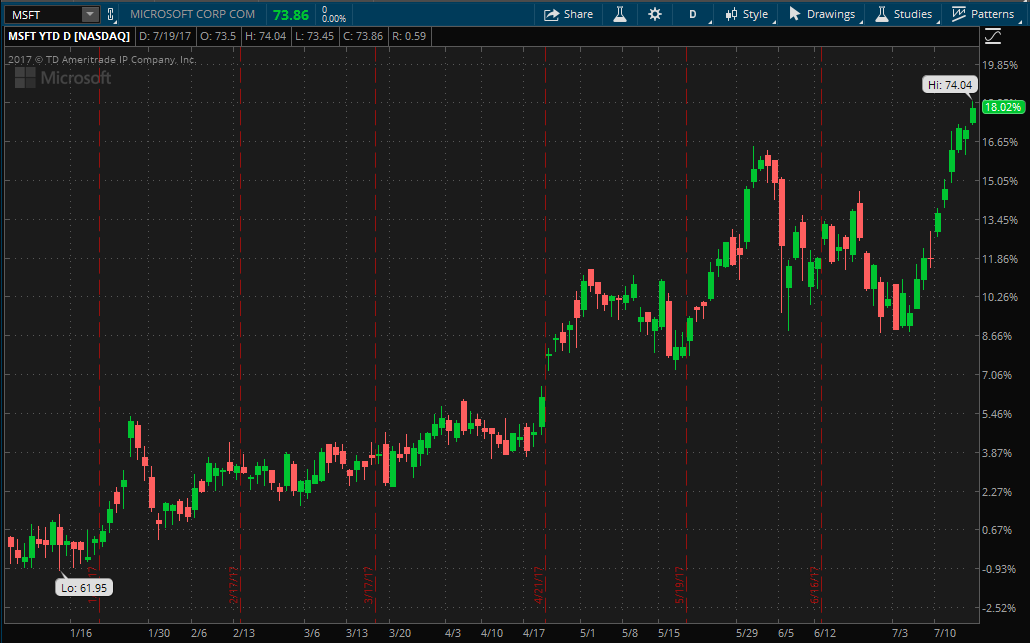The height and width of the screenshot is (643, 1030).
Task: Click the symbol link (clipboard) icon
Action: coord(111,14)
